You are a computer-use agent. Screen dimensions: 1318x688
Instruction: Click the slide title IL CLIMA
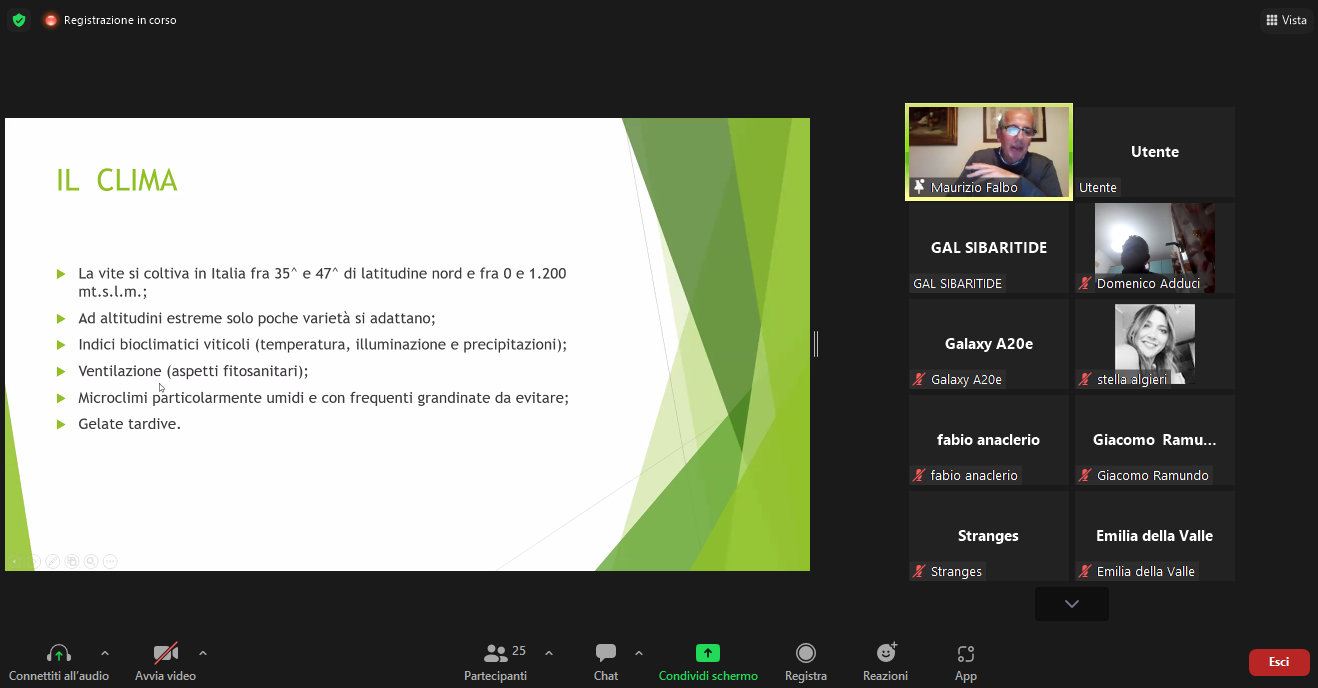[x=117, y=181]
